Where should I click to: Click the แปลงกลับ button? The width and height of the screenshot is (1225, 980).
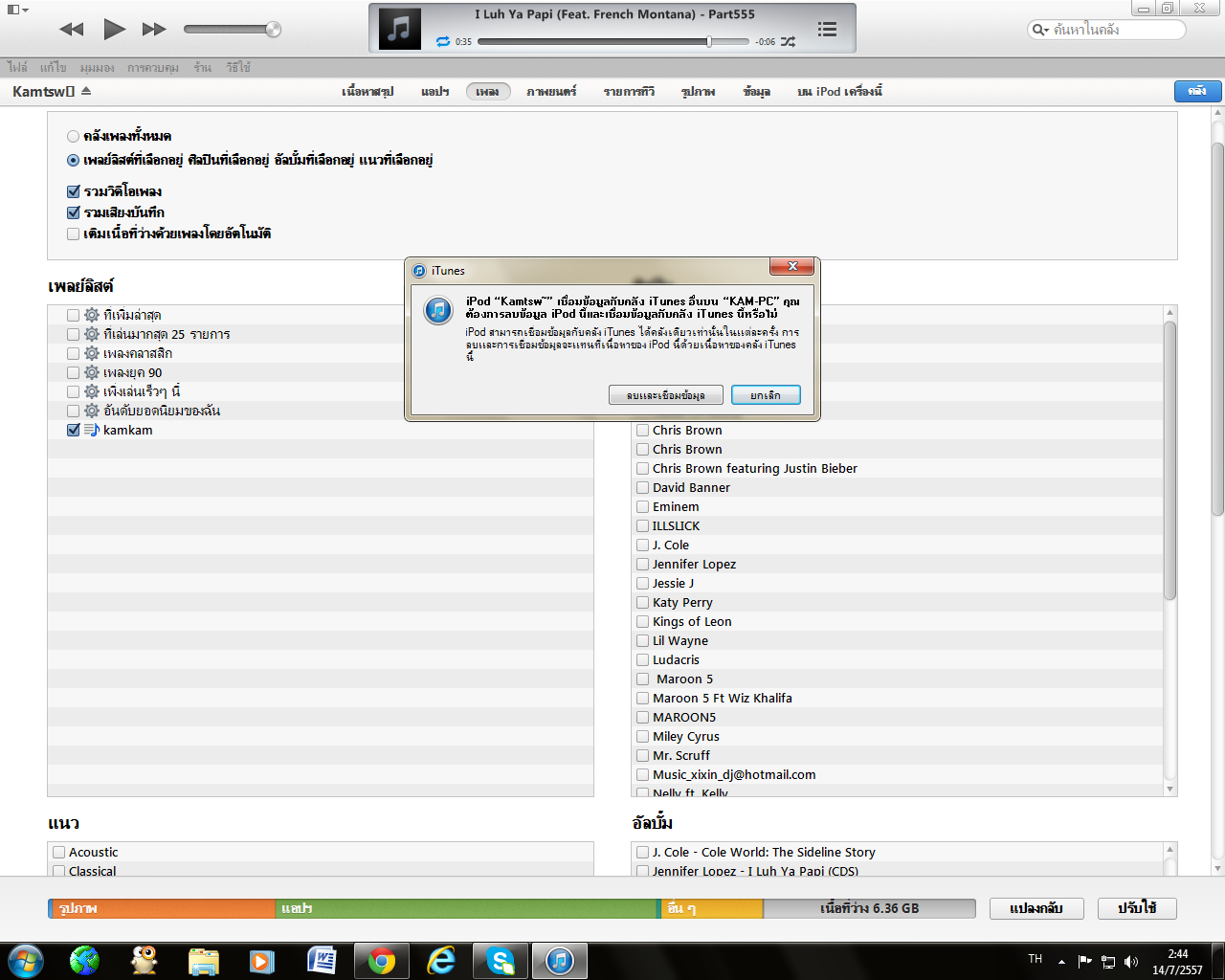pos(1036,908)
